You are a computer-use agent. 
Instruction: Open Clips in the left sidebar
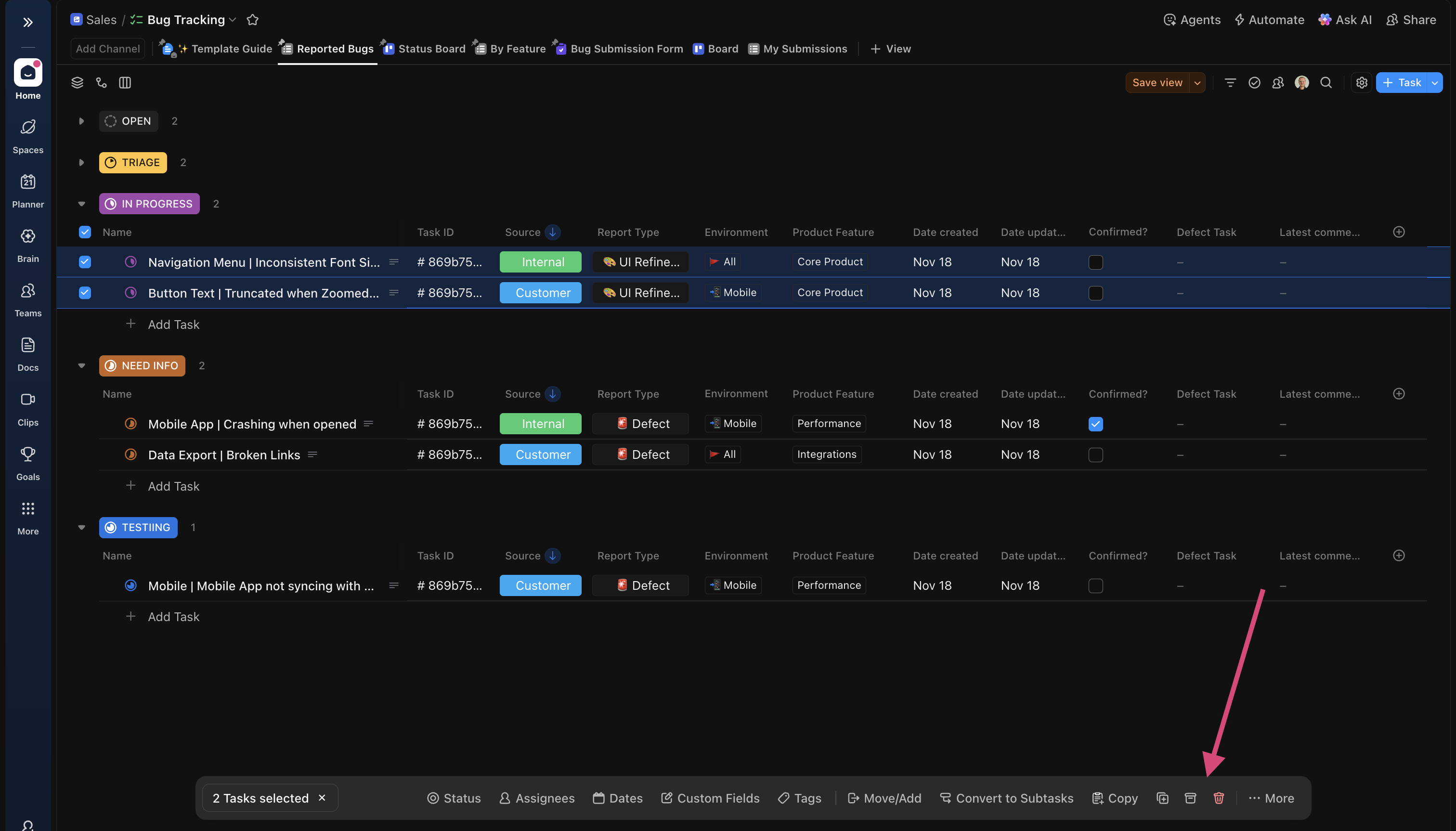tap(28, 409)
